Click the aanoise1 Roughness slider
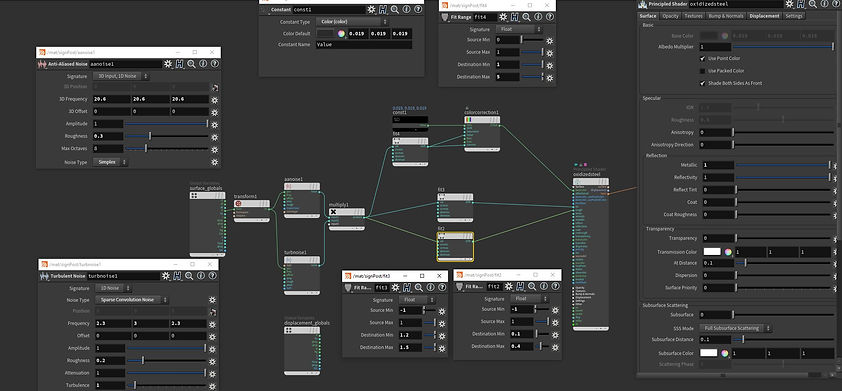The height and width of the screenshot is (391, 842). click(166, 136)
